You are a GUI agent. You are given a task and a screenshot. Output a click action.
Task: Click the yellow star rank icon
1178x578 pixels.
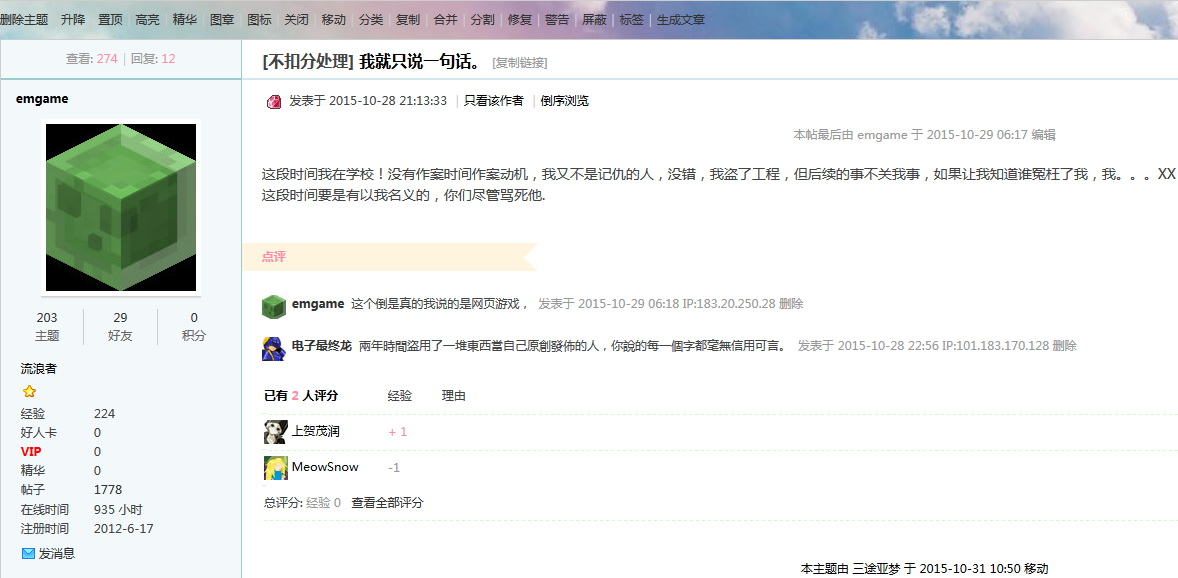tap(29, 391)
